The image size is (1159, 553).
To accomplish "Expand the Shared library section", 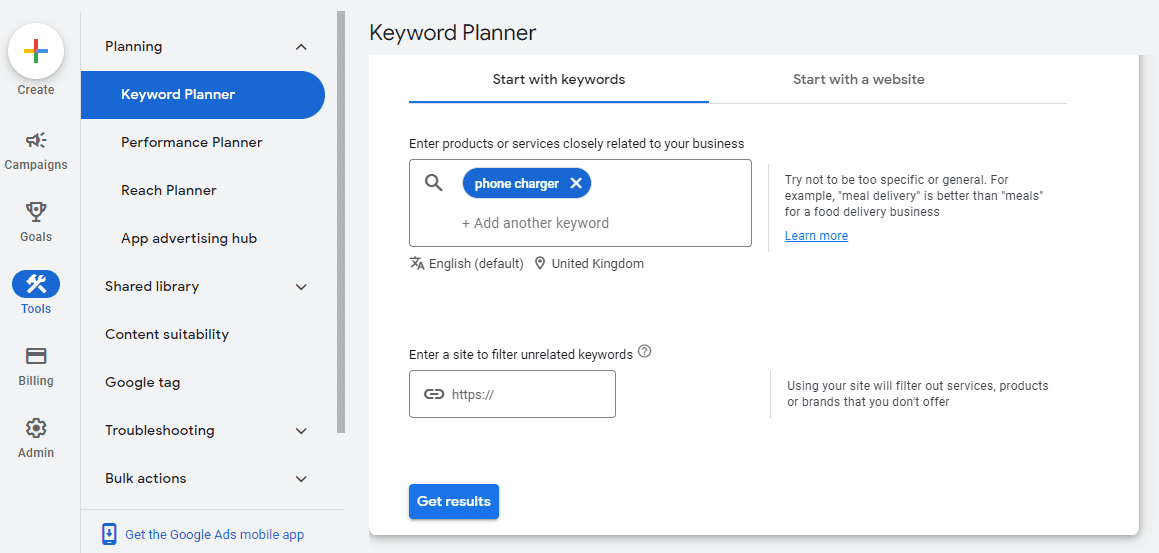I will coord(301,287).
